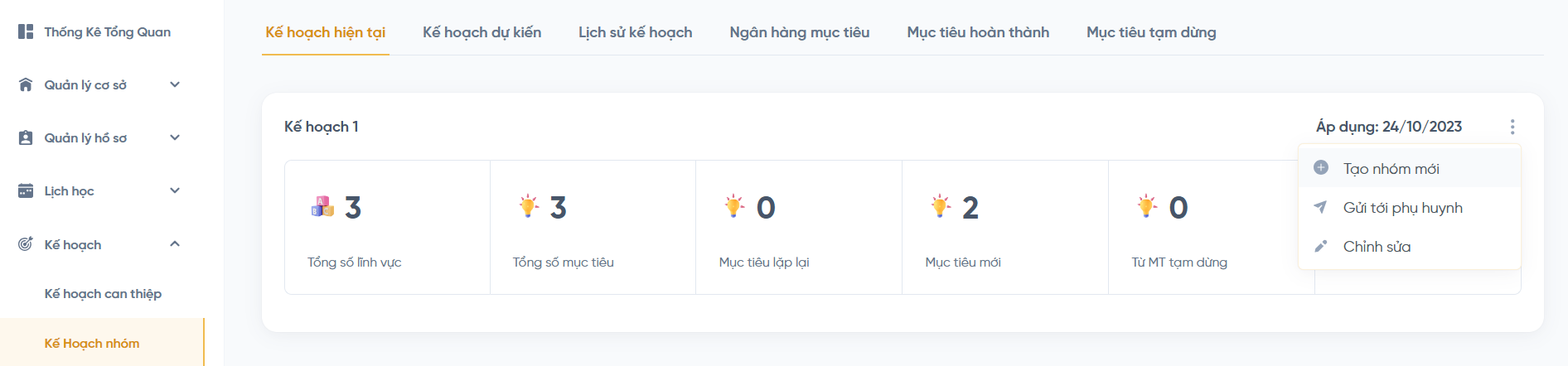This screenshot has width=1568, height=366.
Task: Open the Lịch sử kế hoạch tab
Action: (x=635, y=32)
